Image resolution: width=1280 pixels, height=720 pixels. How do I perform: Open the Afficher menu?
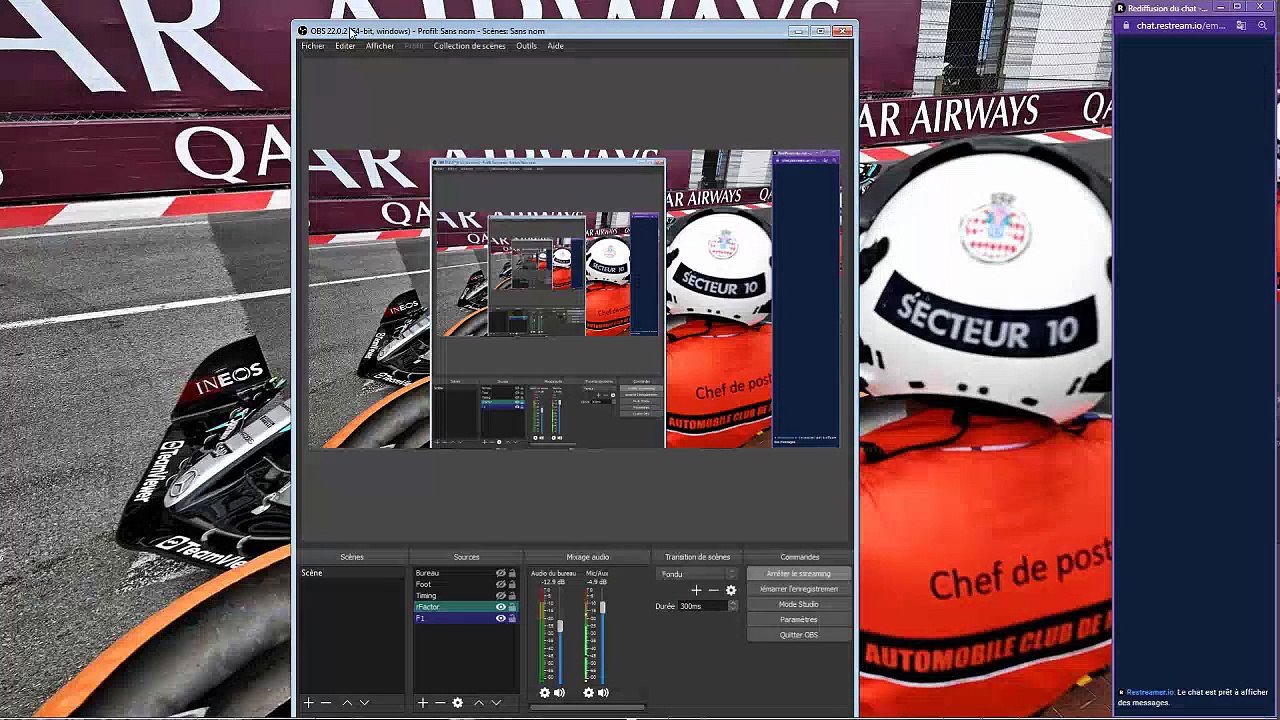point(380,46)
